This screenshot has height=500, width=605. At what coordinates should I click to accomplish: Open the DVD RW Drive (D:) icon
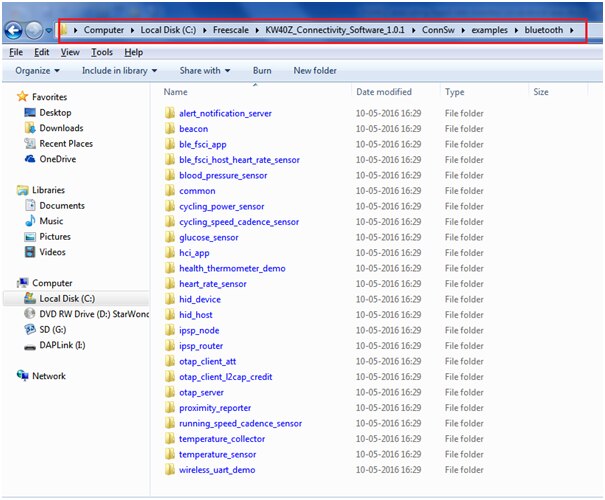(30, 314)
